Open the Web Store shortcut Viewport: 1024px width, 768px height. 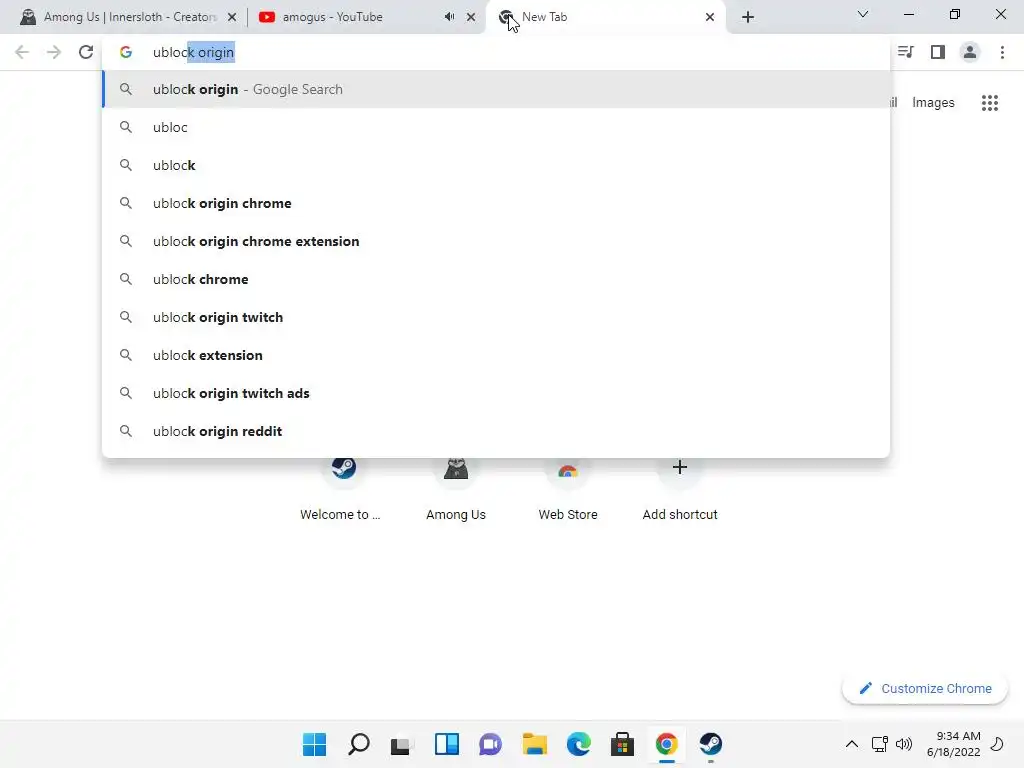tap(568, 488)
